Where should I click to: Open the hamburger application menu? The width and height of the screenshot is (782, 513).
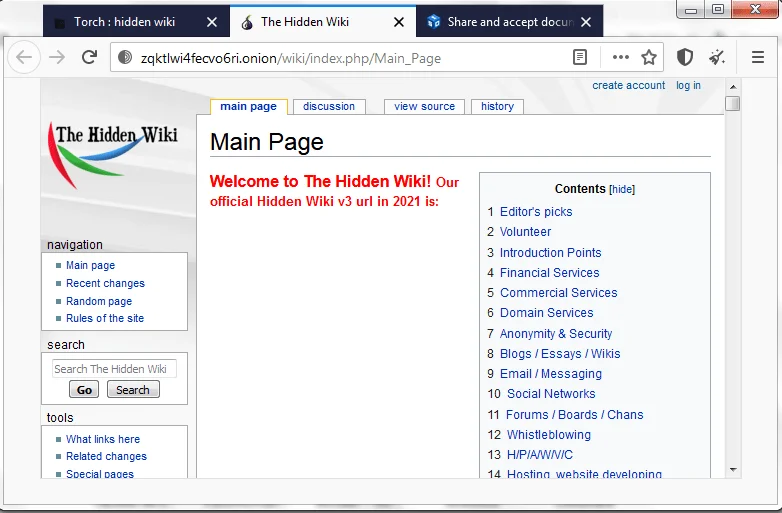point(758,58)
